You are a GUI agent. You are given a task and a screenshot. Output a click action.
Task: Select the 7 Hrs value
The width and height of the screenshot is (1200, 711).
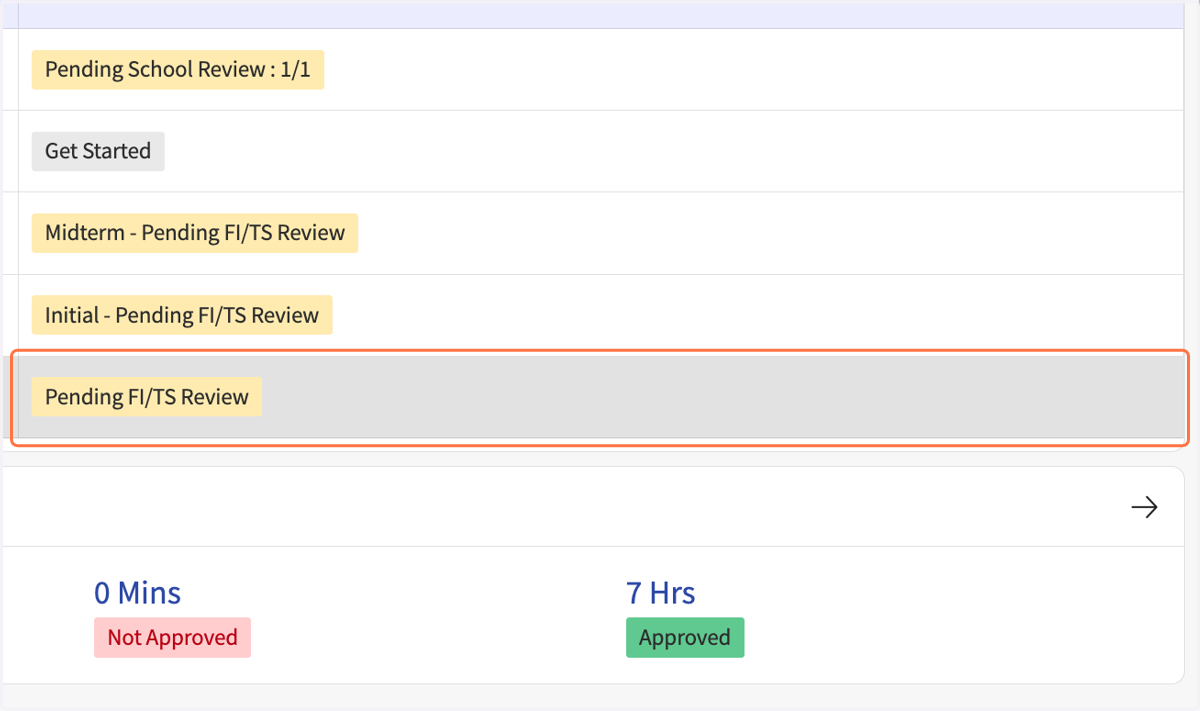click(x=660, y=593)
